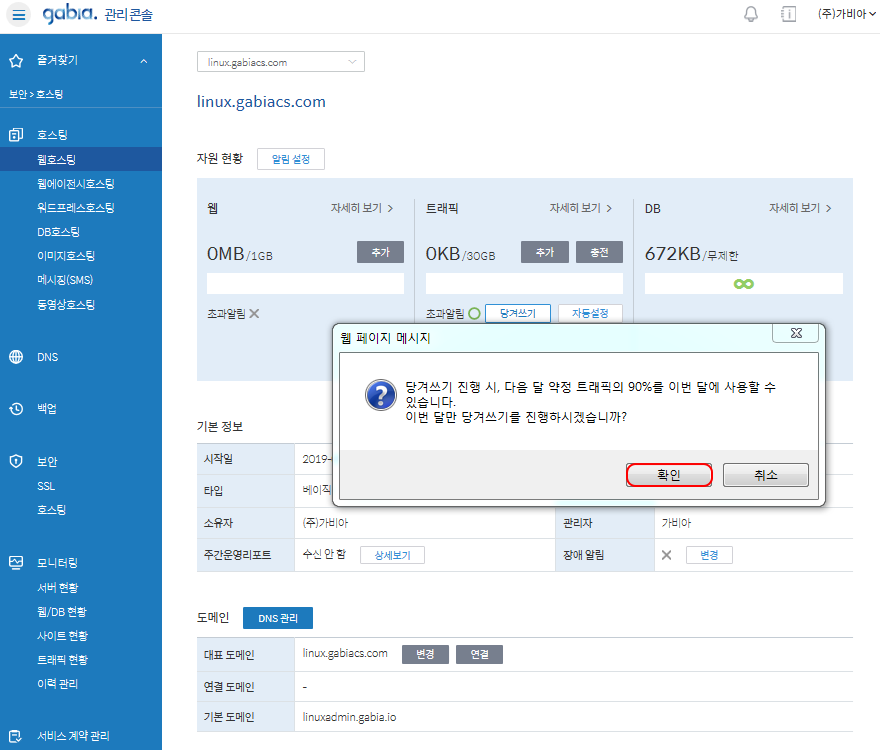Click the 672KB DB usage value
Viewport: 880px width, 750px height.
672,254
